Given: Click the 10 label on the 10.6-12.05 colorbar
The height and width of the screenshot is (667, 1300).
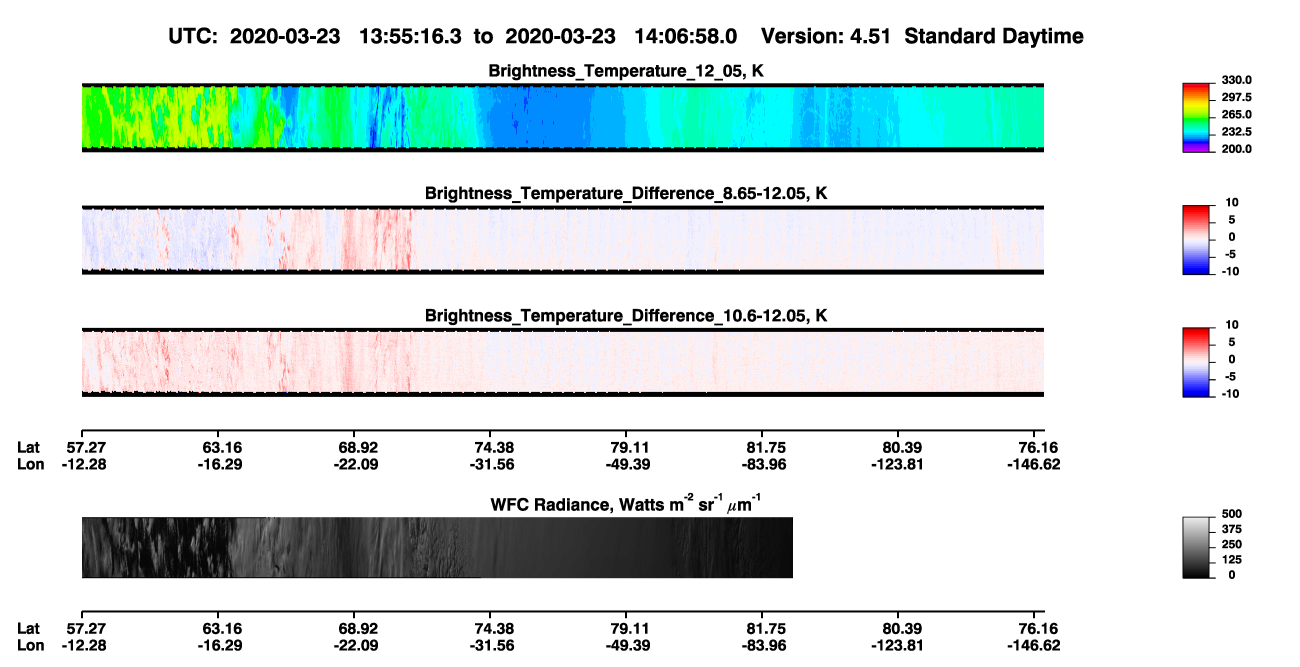Looking at the screenshot, I should click(1232, 325).
